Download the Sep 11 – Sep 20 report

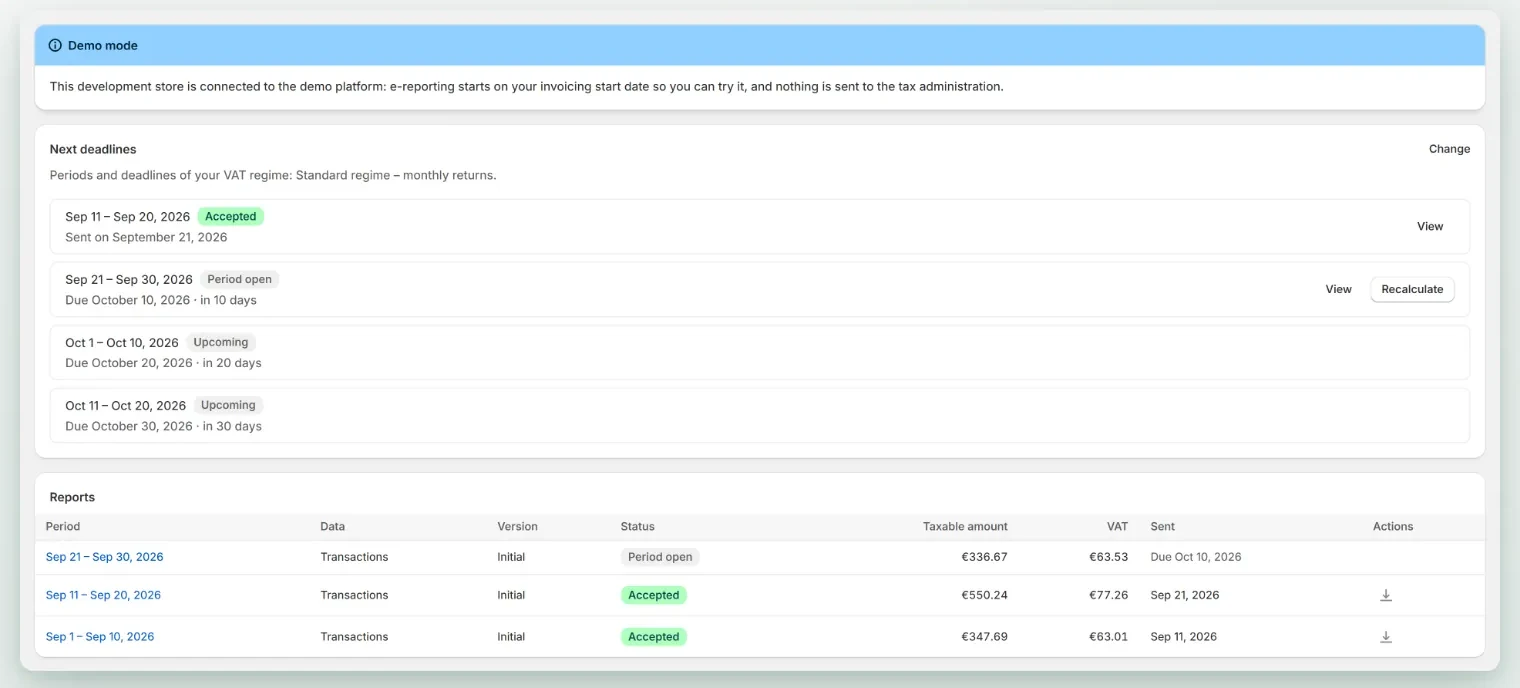click(1386, 595)
